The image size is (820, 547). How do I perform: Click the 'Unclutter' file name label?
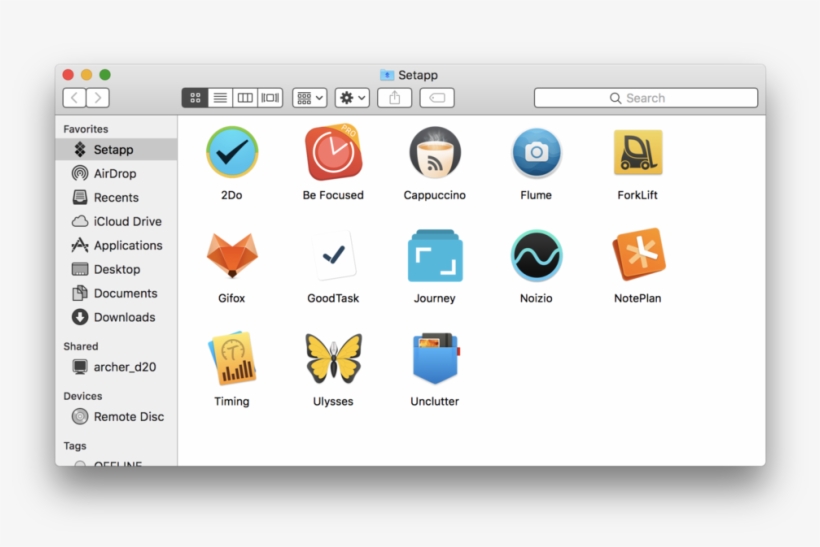(x=435, y=401)
